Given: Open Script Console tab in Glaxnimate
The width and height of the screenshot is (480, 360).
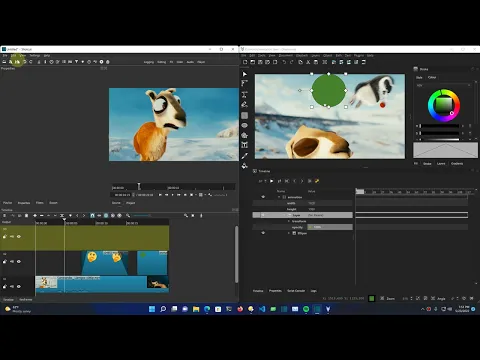Looking at the screenshot, I should coord(296,291).
